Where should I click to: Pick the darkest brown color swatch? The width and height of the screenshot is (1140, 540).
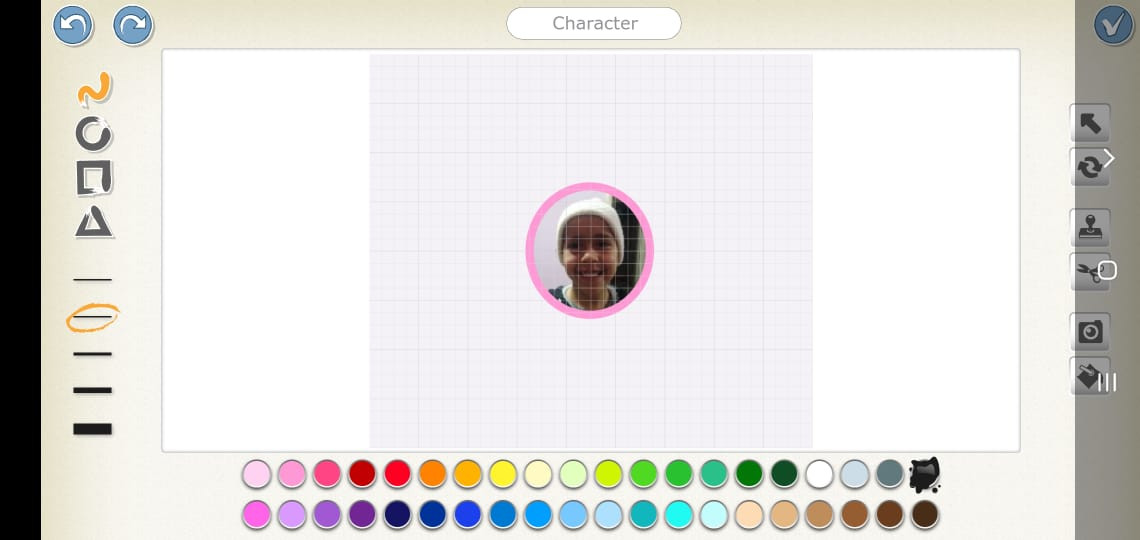(925, 515)
